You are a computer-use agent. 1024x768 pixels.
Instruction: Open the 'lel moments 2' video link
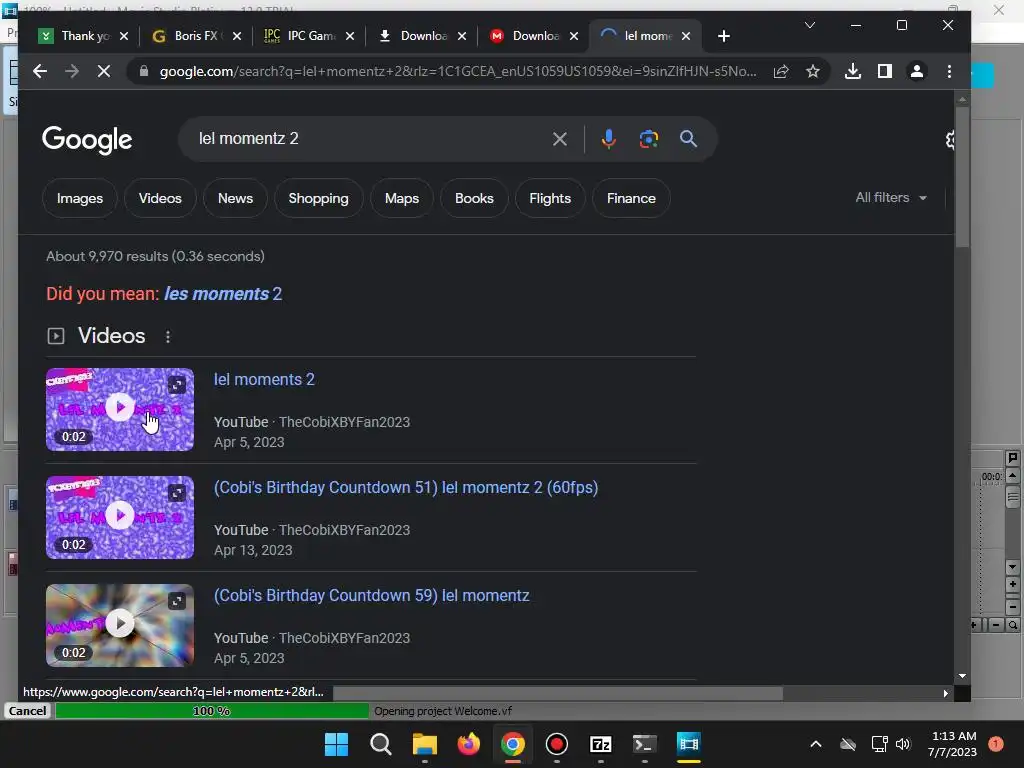[x=264, y=379]
